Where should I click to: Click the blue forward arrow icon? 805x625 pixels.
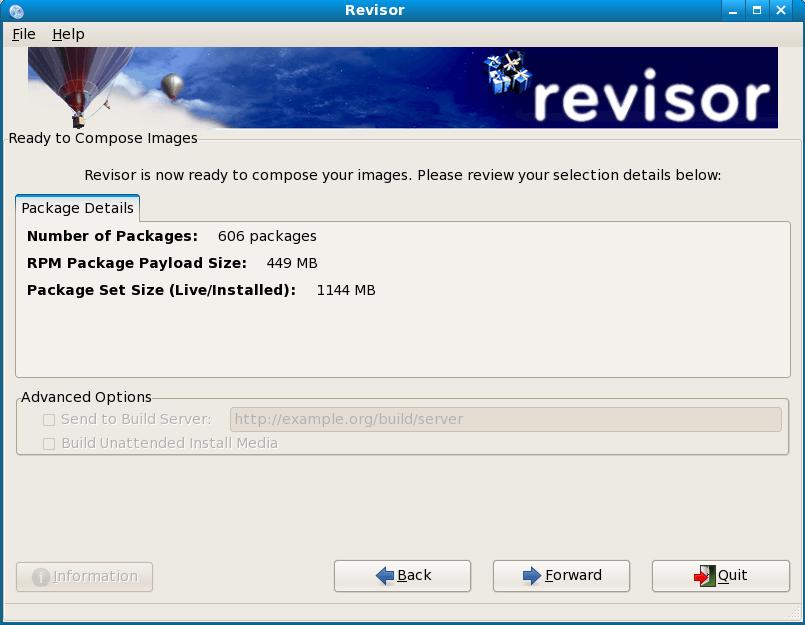[x=531, y=576]
